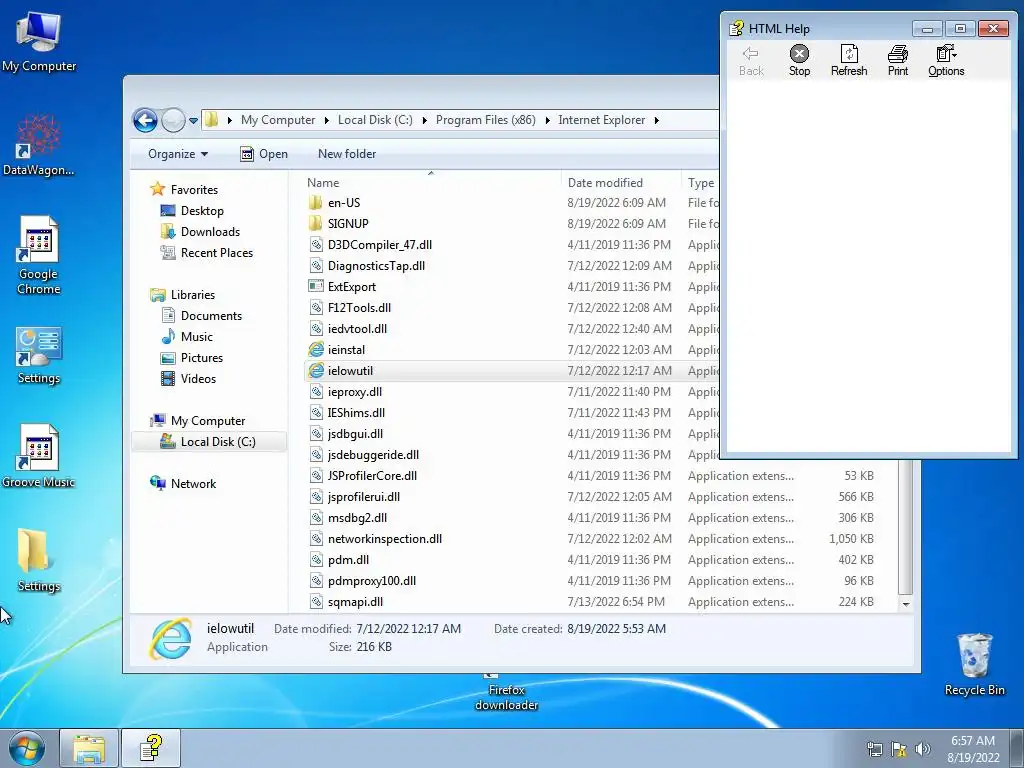Select the SIGNUP folder icon
The width and height of the screenshot is (1024, 768).
tap(315, 223)
